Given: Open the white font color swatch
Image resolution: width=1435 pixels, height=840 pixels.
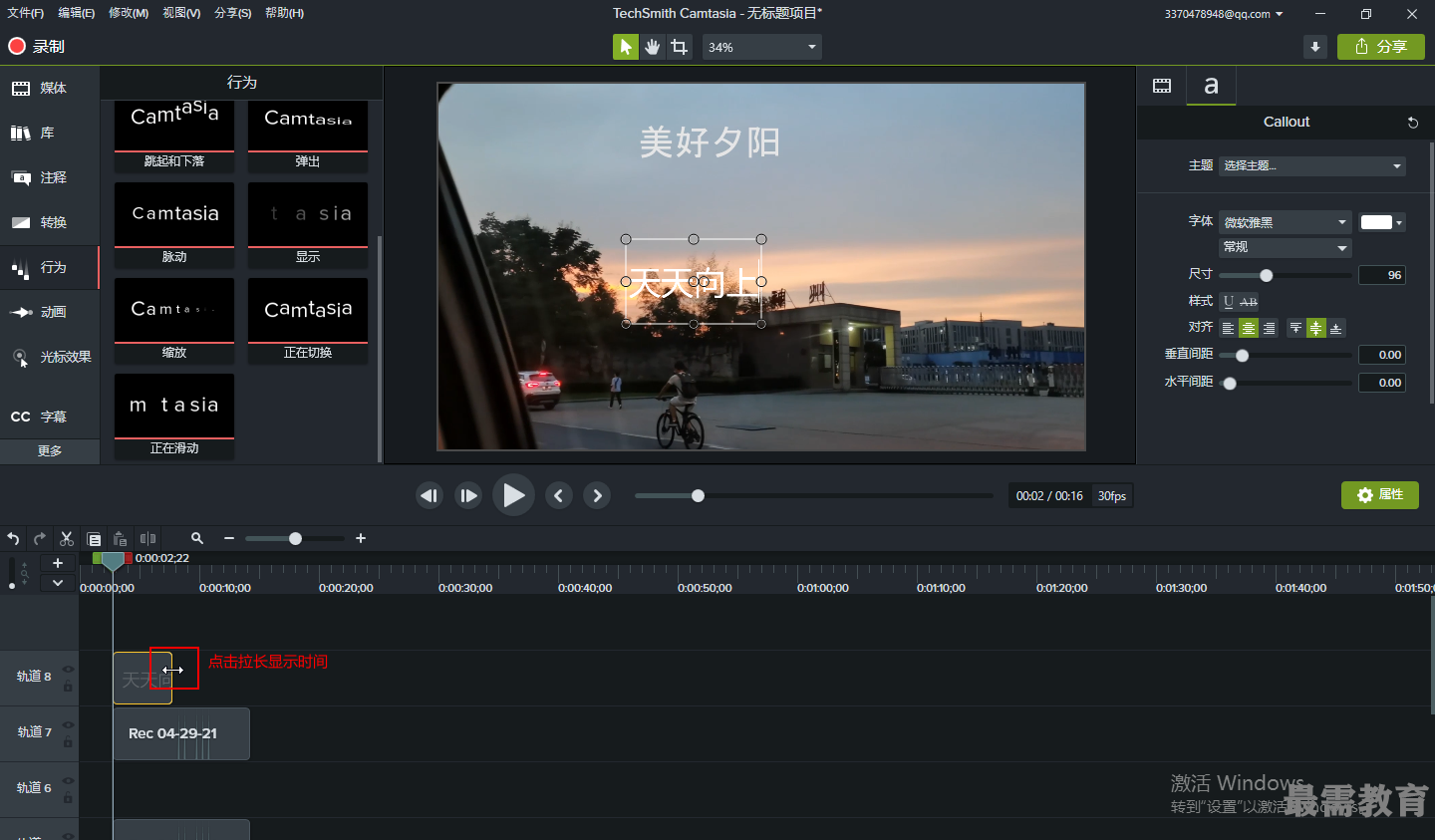Looking at the screenshot, I should [x=1382, y=222].
